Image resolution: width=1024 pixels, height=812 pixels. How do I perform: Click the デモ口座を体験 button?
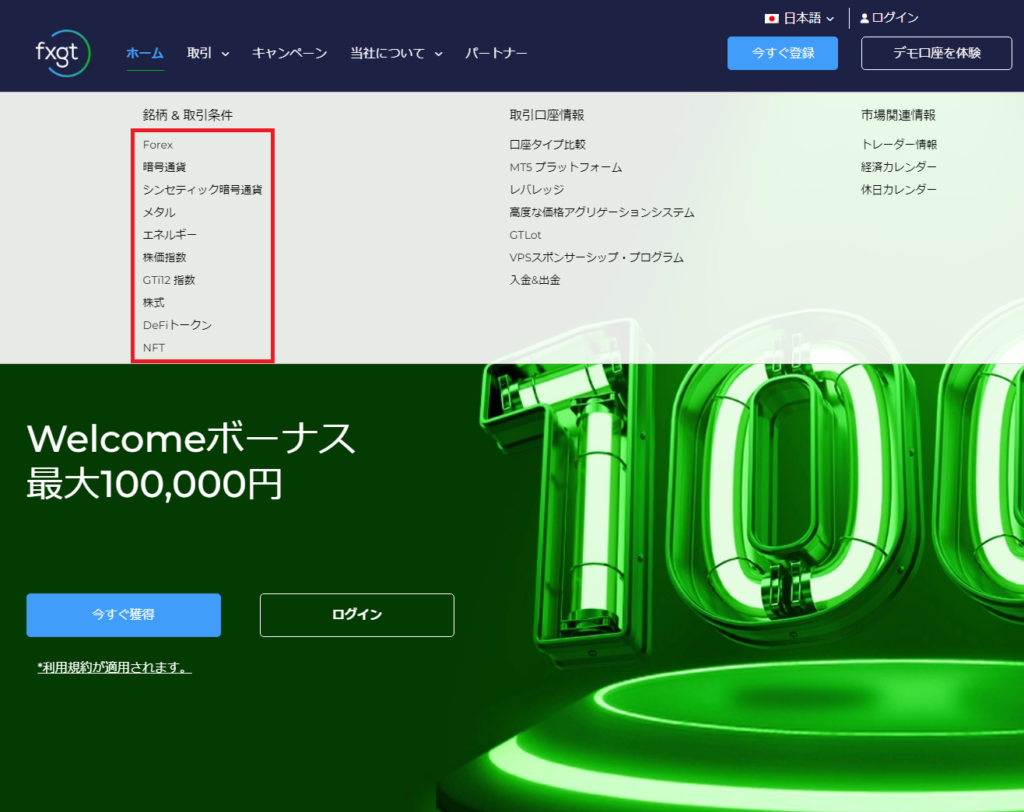click(x=936, y=53)
